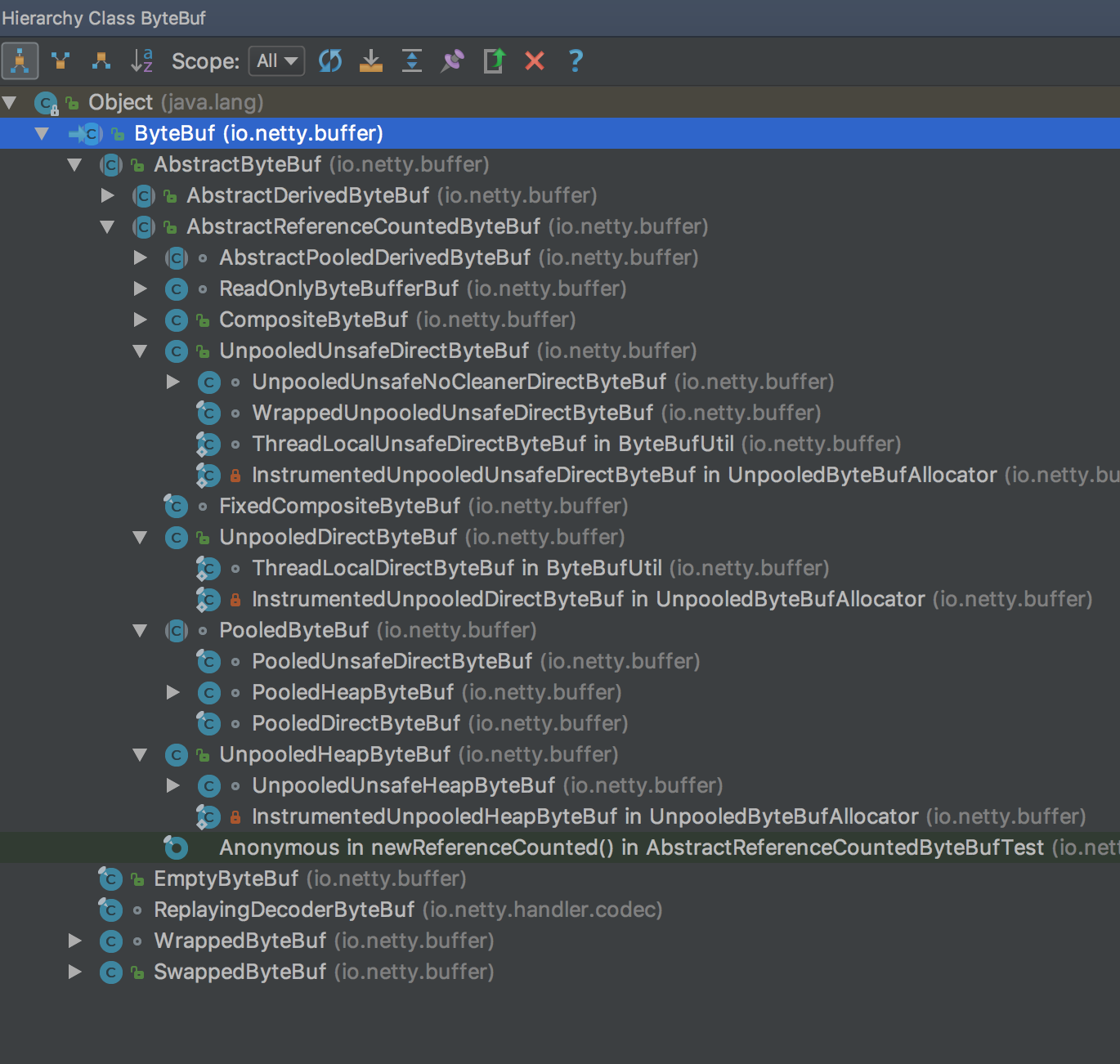
Task: Click the class icon beside PooledHeapByteBuf
Action: pos(208,692)
